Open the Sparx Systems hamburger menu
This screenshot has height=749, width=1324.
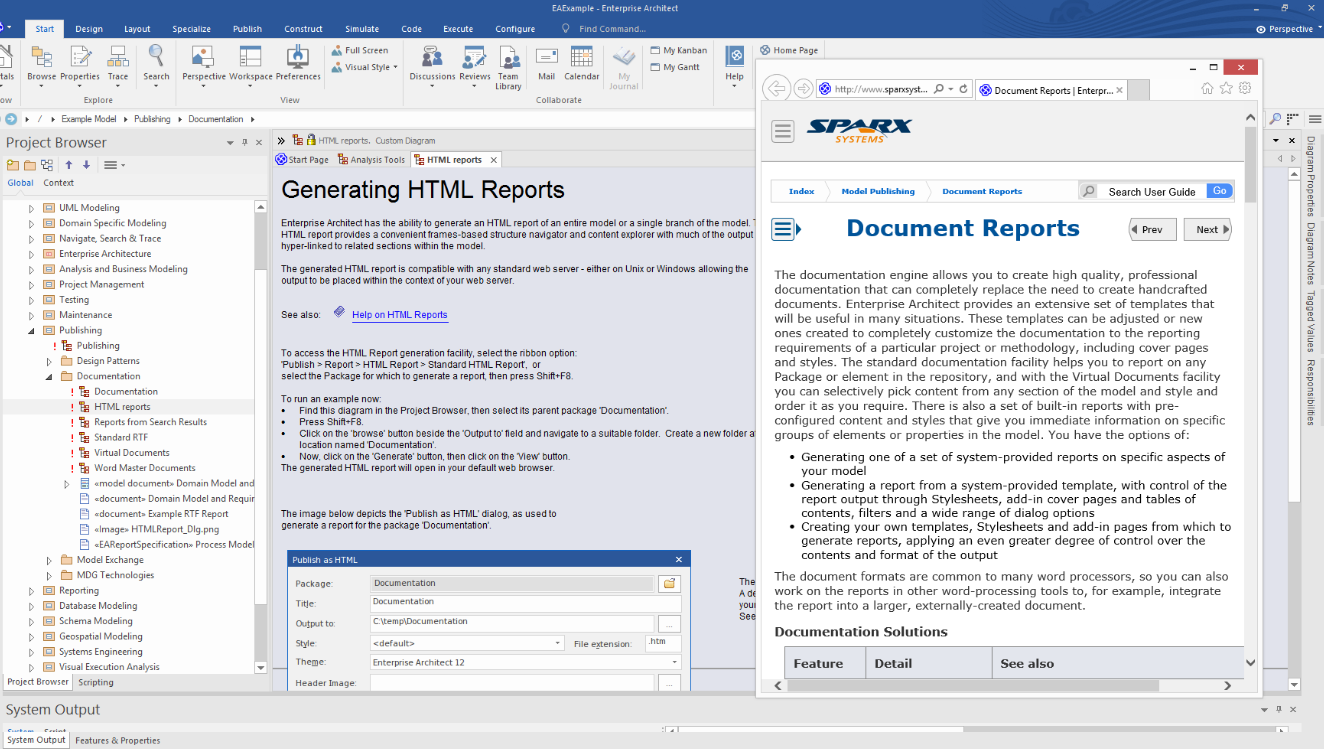point(783,131)
